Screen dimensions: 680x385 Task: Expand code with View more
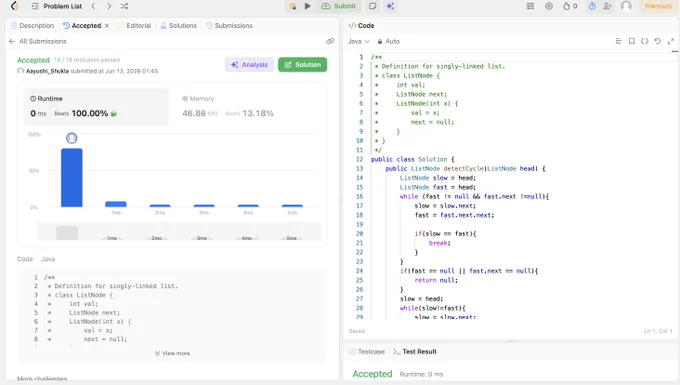click(x=172, y=353)
